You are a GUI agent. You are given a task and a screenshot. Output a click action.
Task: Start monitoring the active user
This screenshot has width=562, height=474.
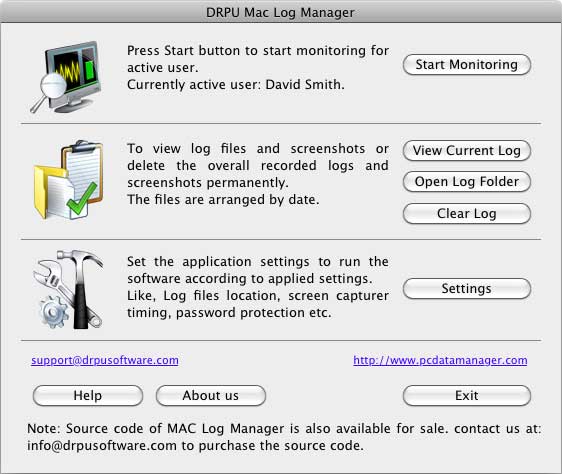point(467,65)
